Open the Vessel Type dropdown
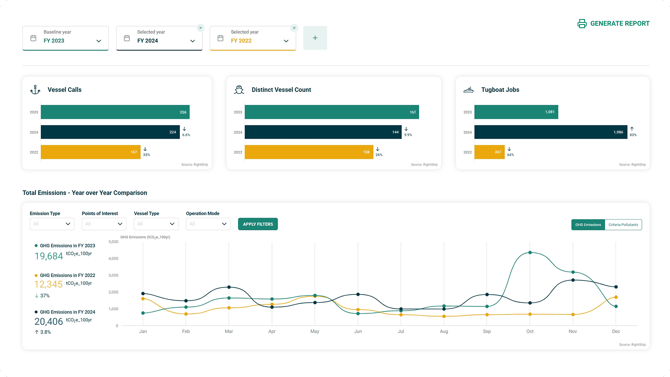670x377 pixels. click(x=156, y=224)
